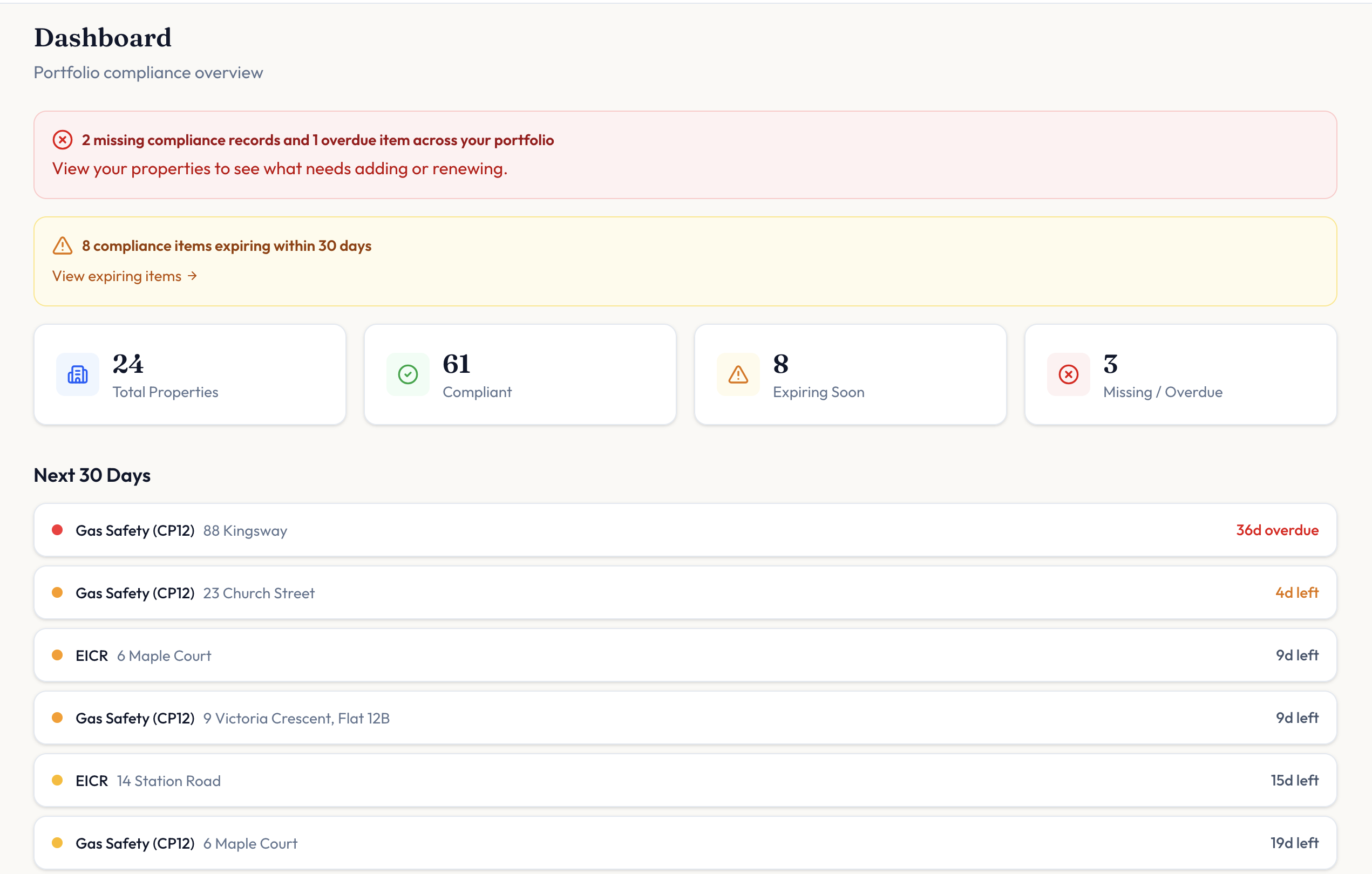The width and height of the screenshot is (1372, 874).
Task: Open the EICR row for 14 Station Road
Action: coord(685,781)
